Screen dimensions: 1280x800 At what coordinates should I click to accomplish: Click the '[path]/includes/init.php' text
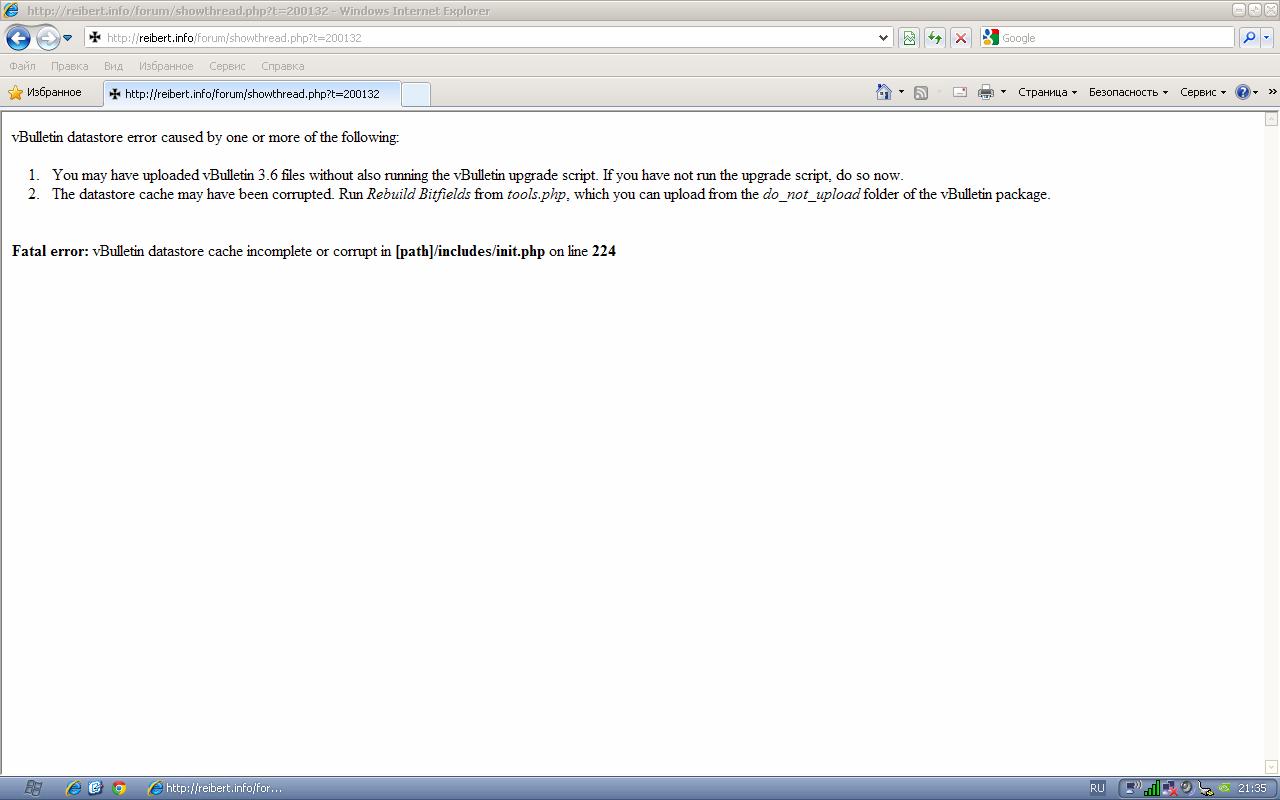tap(470, 251)
